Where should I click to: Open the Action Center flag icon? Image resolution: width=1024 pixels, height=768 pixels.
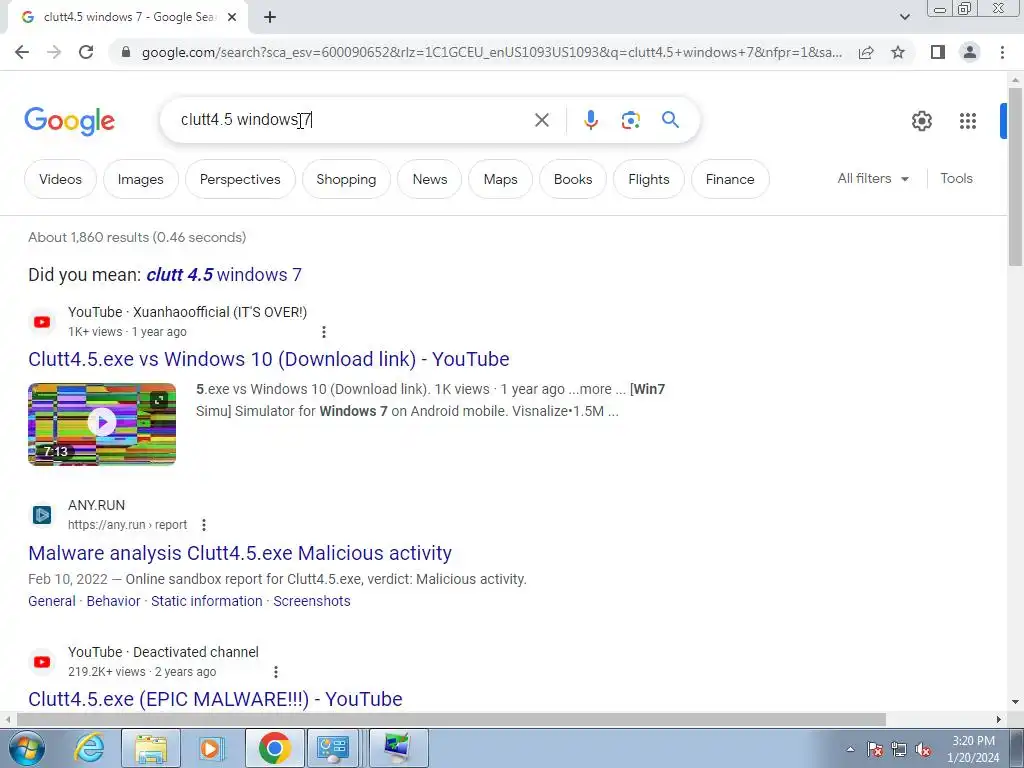pos(875,749)
